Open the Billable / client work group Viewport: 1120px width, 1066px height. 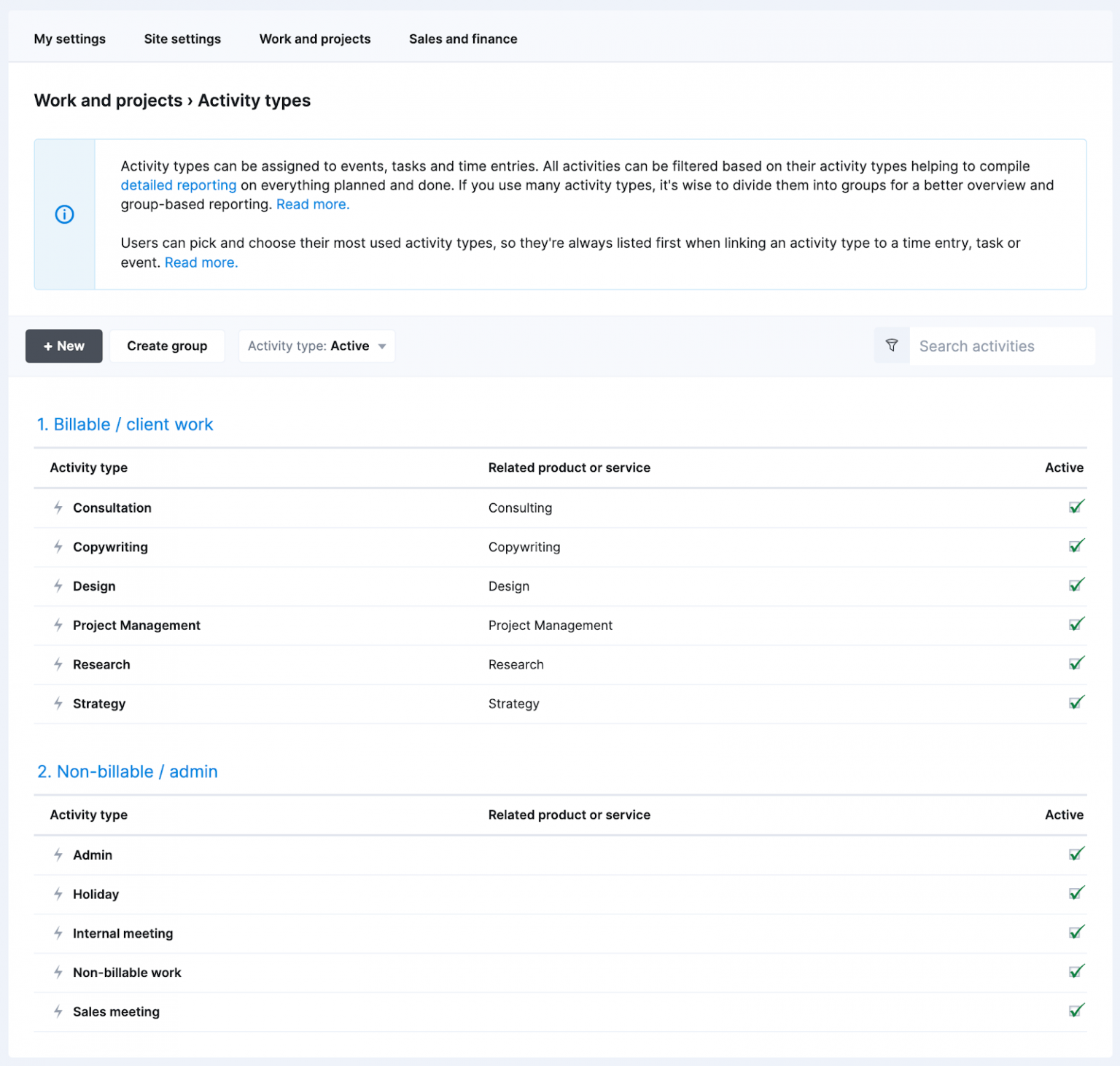(125, 424)
